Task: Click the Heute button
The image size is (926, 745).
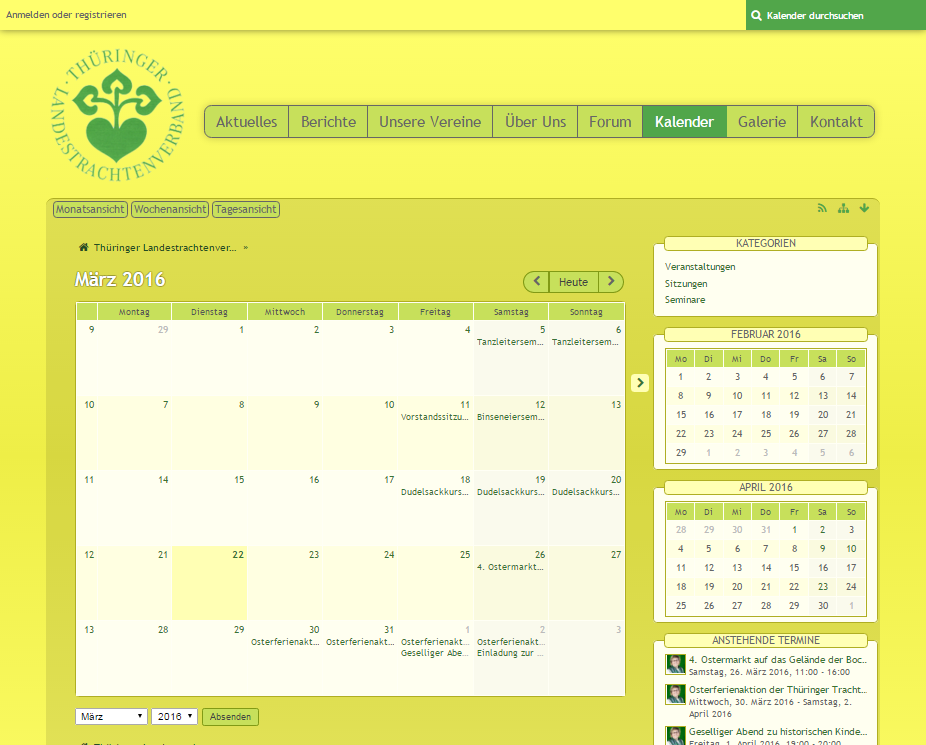Action: pos(573,282)
